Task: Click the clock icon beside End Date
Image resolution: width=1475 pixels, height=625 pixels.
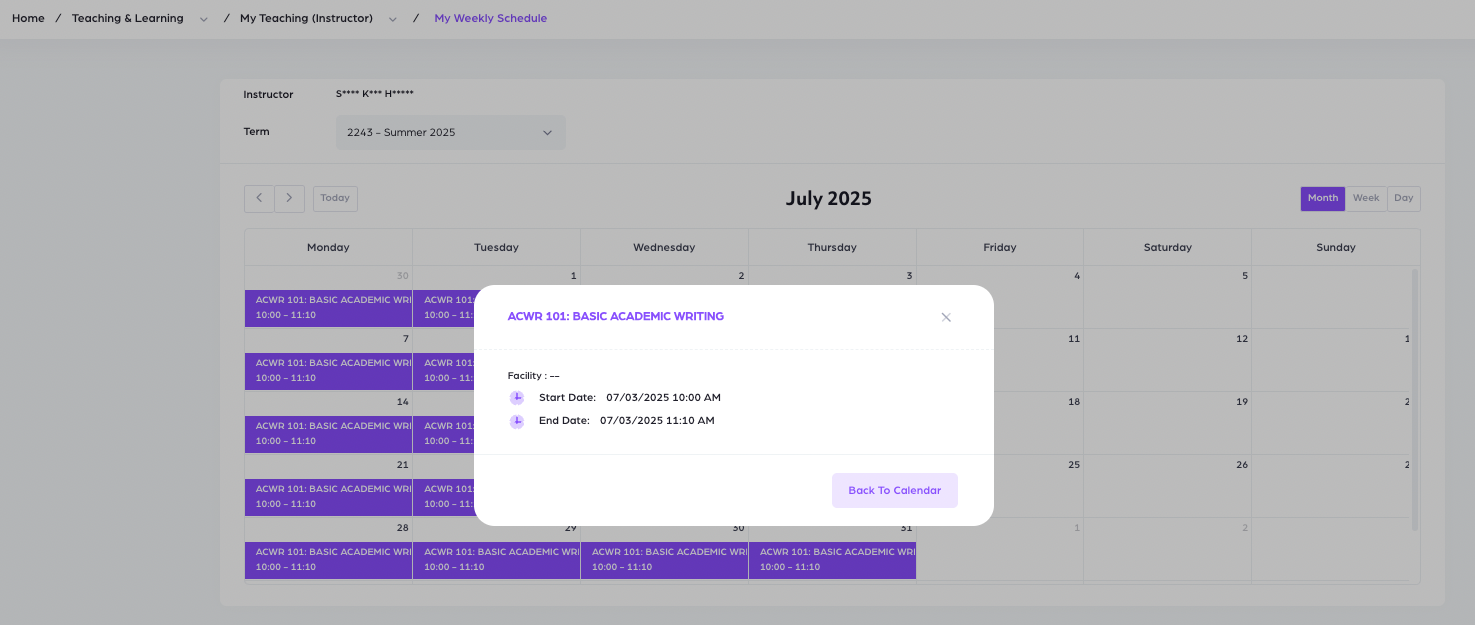Action: coord(517,421)
